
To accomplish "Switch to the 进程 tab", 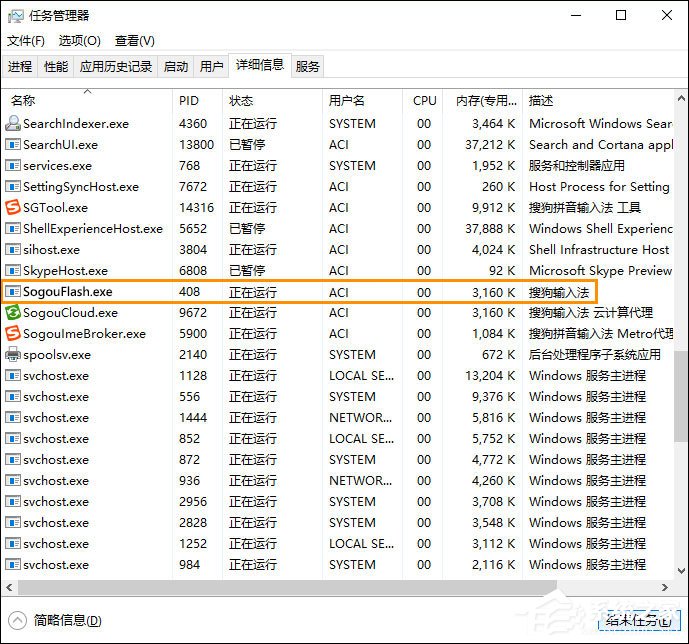I will (x=20, y=66).
